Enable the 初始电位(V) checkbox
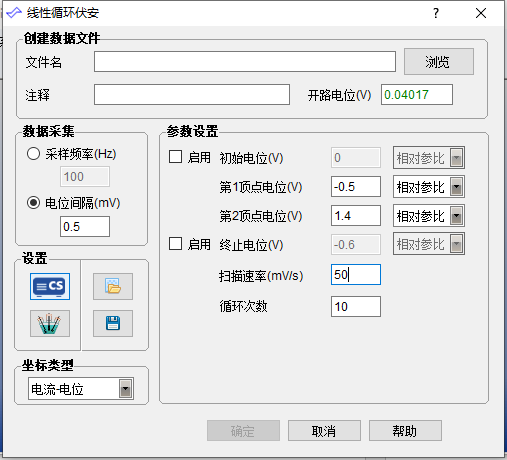 [x=175, y=157]
